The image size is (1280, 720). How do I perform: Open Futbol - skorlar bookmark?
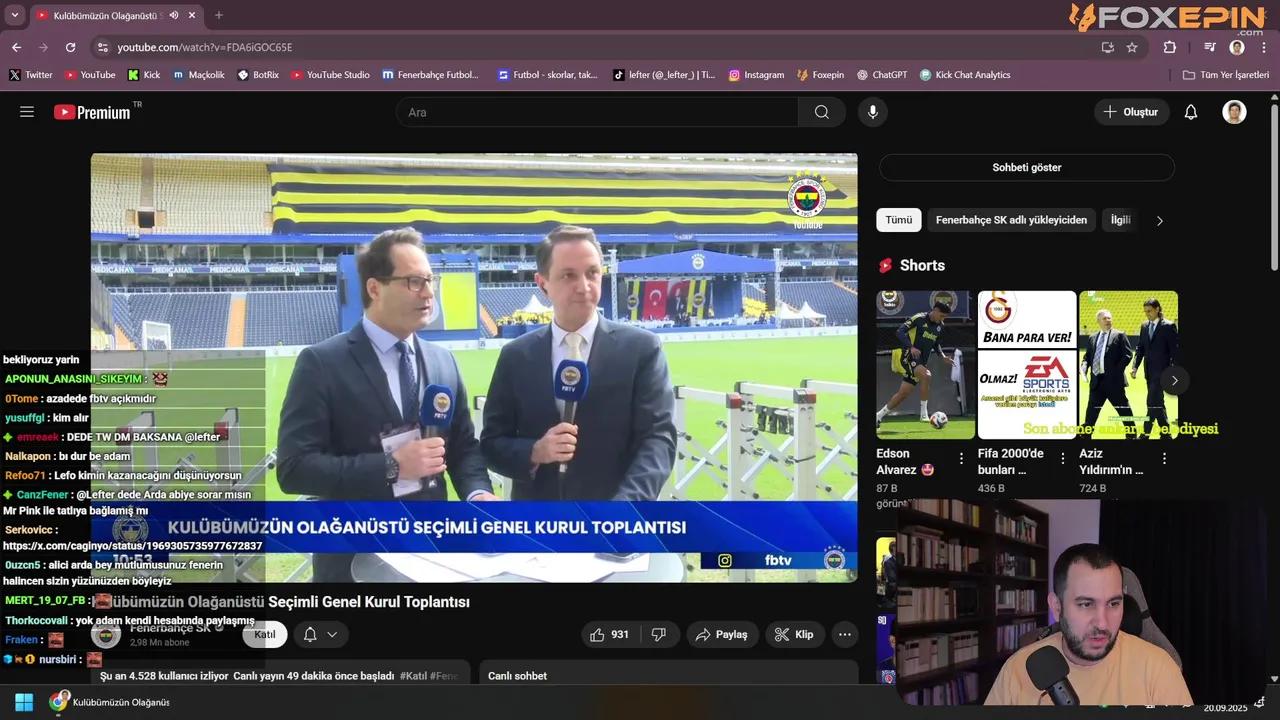point(548,75)
